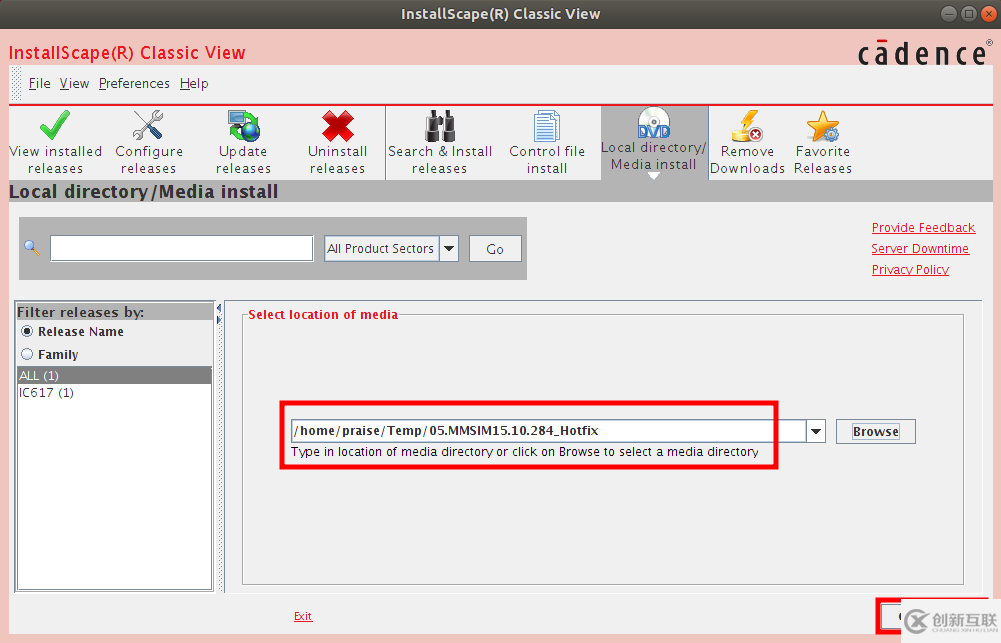
Task: Open the Preferences menu
Action: click(x=134, y=83)
